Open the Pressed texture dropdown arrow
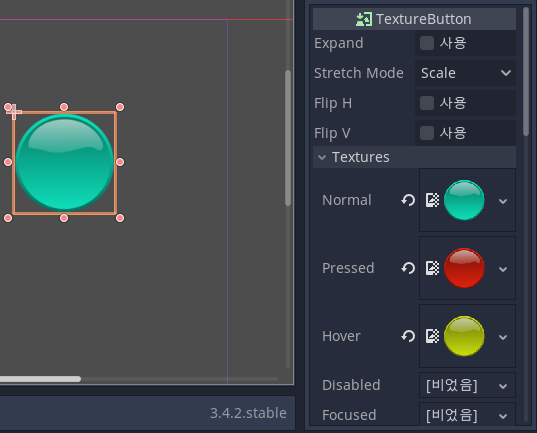 coord(503,269)
